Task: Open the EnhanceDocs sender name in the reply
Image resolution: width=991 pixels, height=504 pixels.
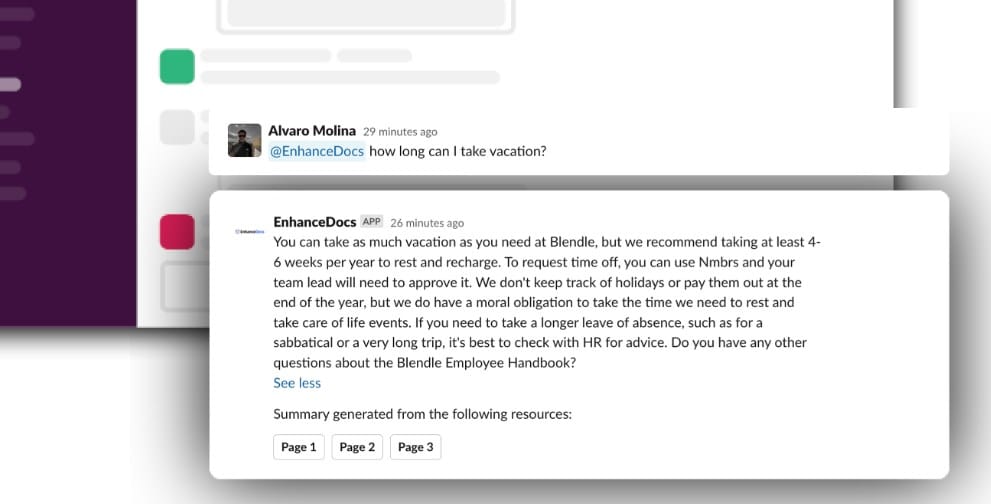Action: [x=315, y=222]
